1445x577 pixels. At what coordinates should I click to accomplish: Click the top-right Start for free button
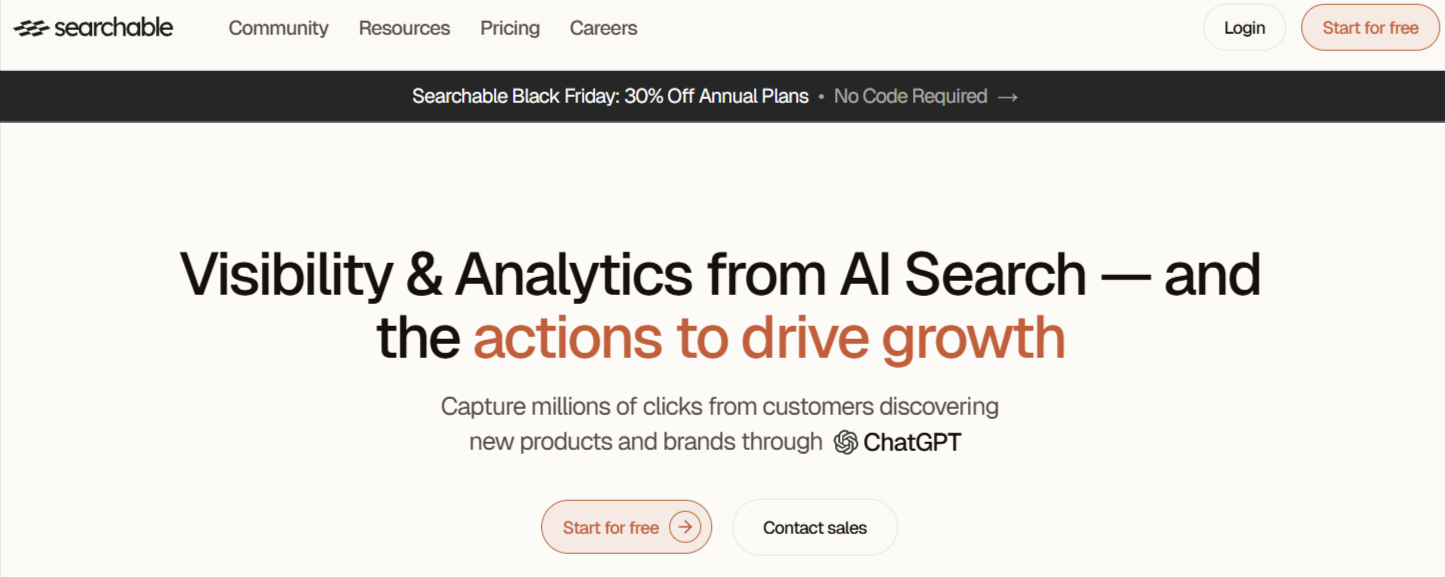tap(1370, 27)
